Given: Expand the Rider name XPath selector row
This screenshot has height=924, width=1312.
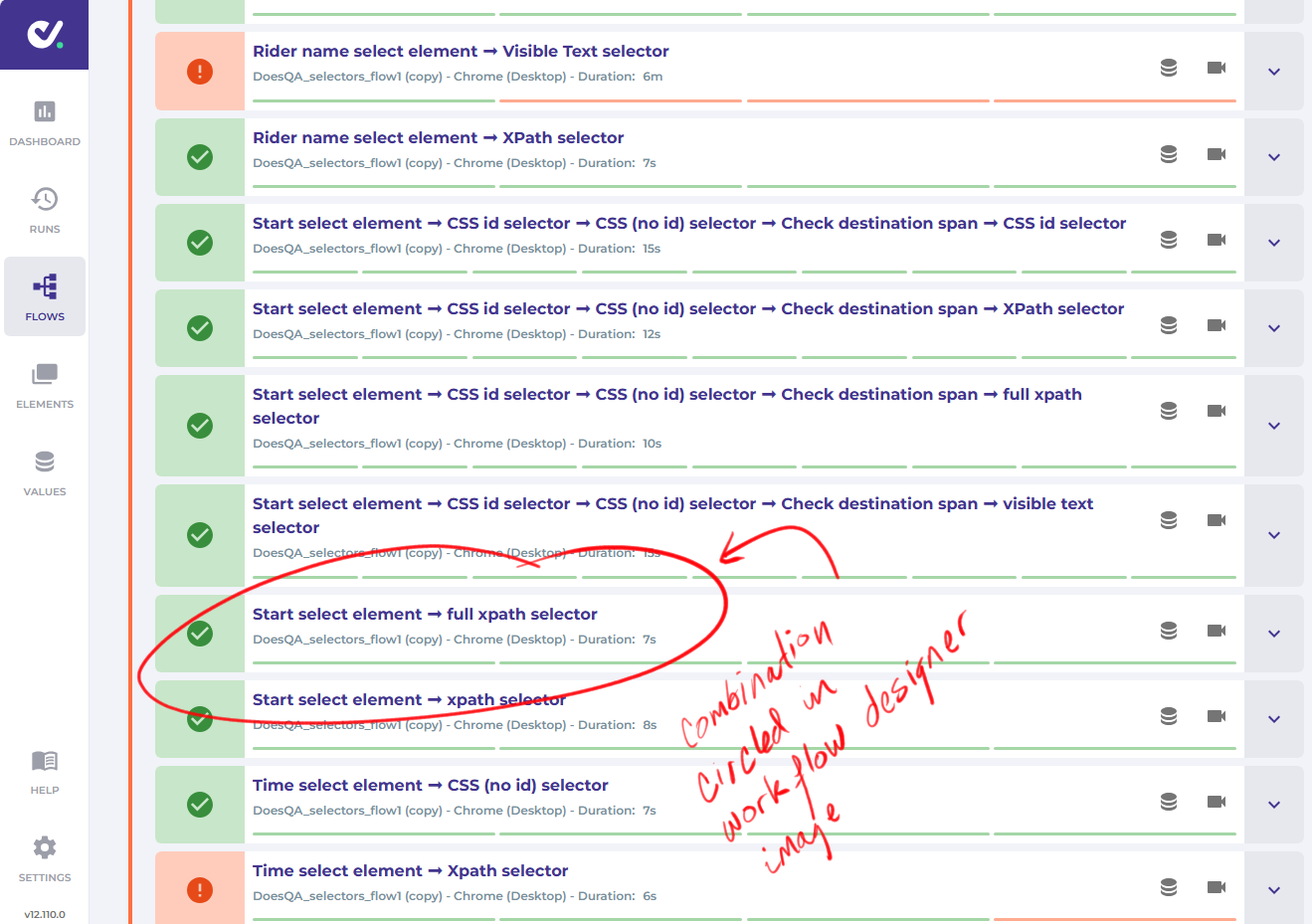Looking at the screenshot, I should [x=1274, y=157].
